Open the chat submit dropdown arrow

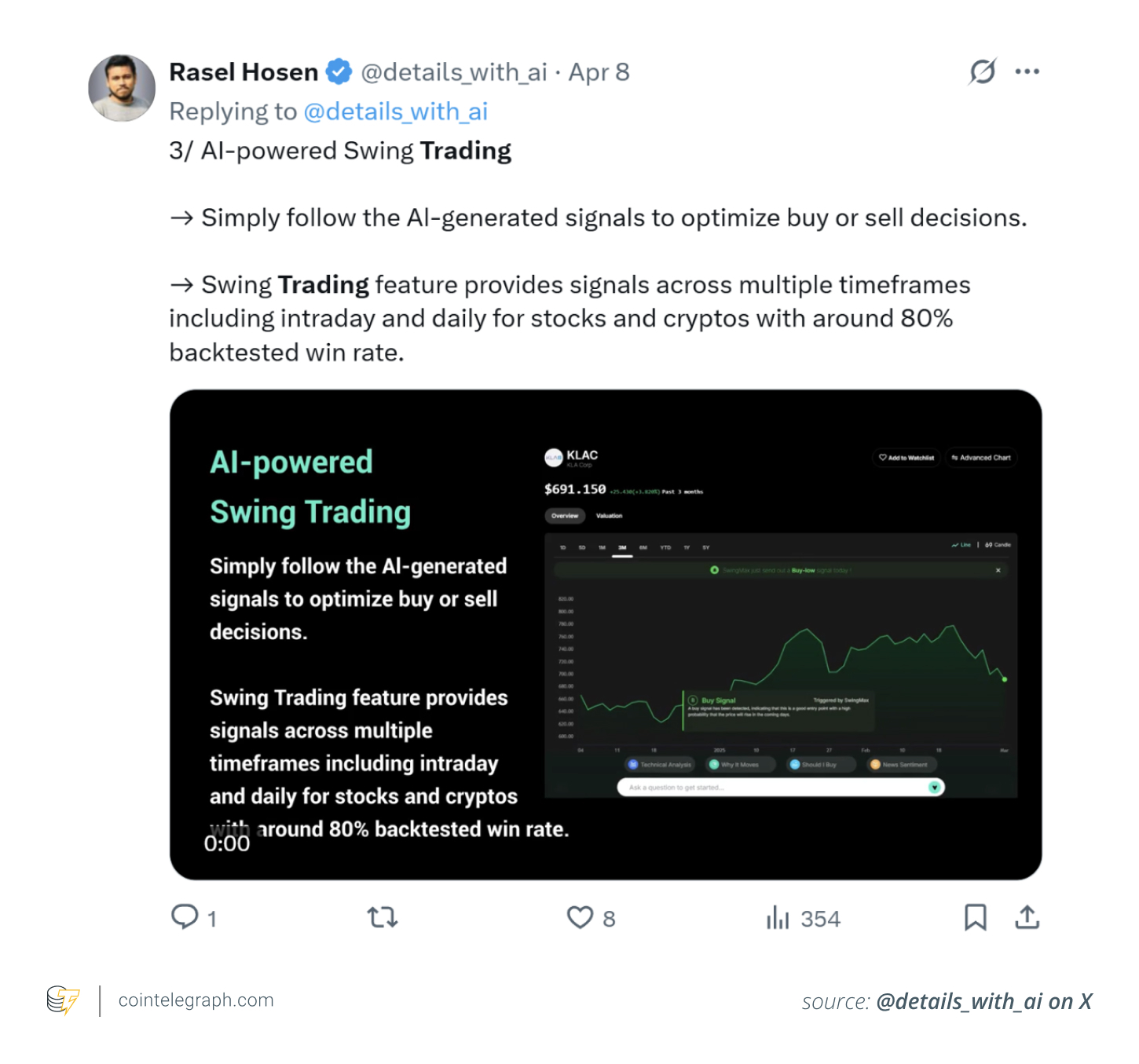[x=934, y=787]
